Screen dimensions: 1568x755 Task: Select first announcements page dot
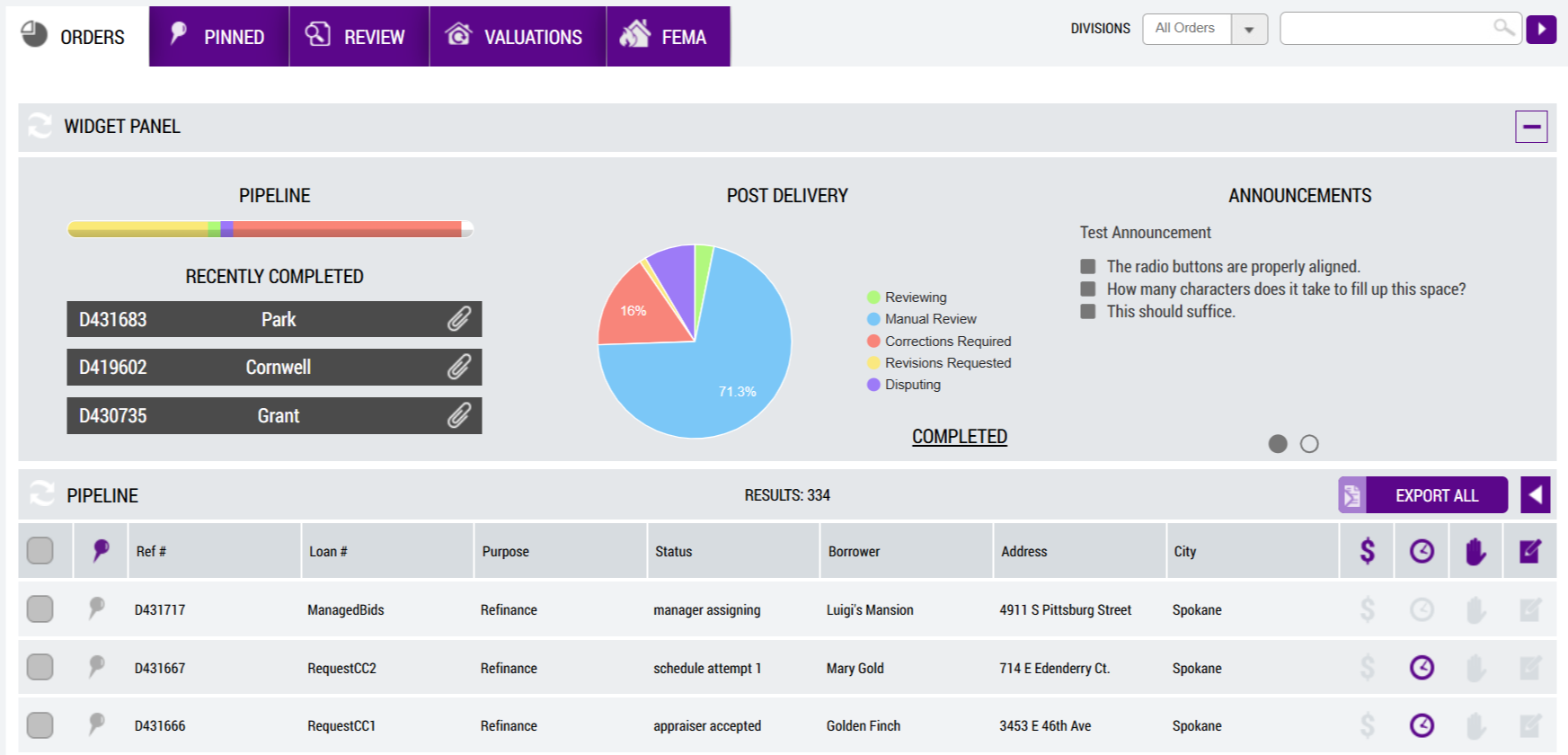(1277, 443)
